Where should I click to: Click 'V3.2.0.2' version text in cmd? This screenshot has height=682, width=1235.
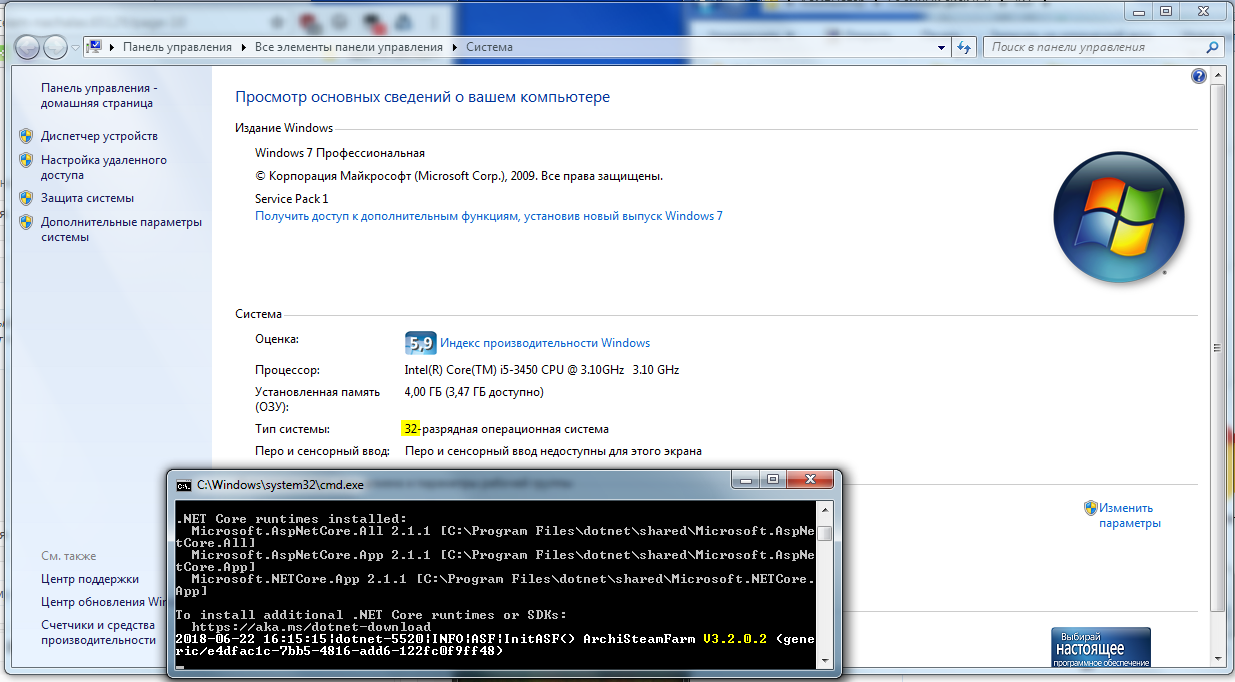(x=735, y=639)
